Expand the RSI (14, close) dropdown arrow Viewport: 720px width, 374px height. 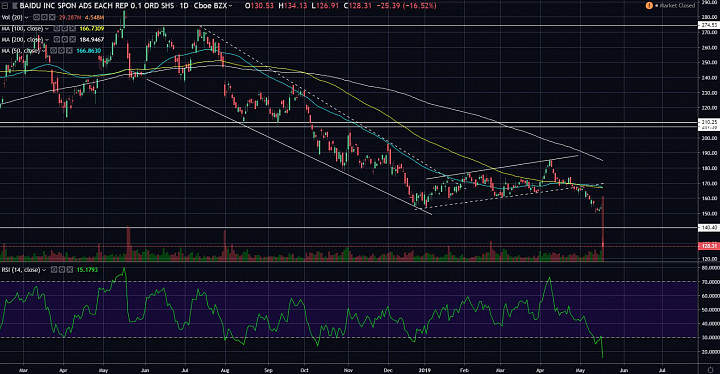[x=44, y=270]
